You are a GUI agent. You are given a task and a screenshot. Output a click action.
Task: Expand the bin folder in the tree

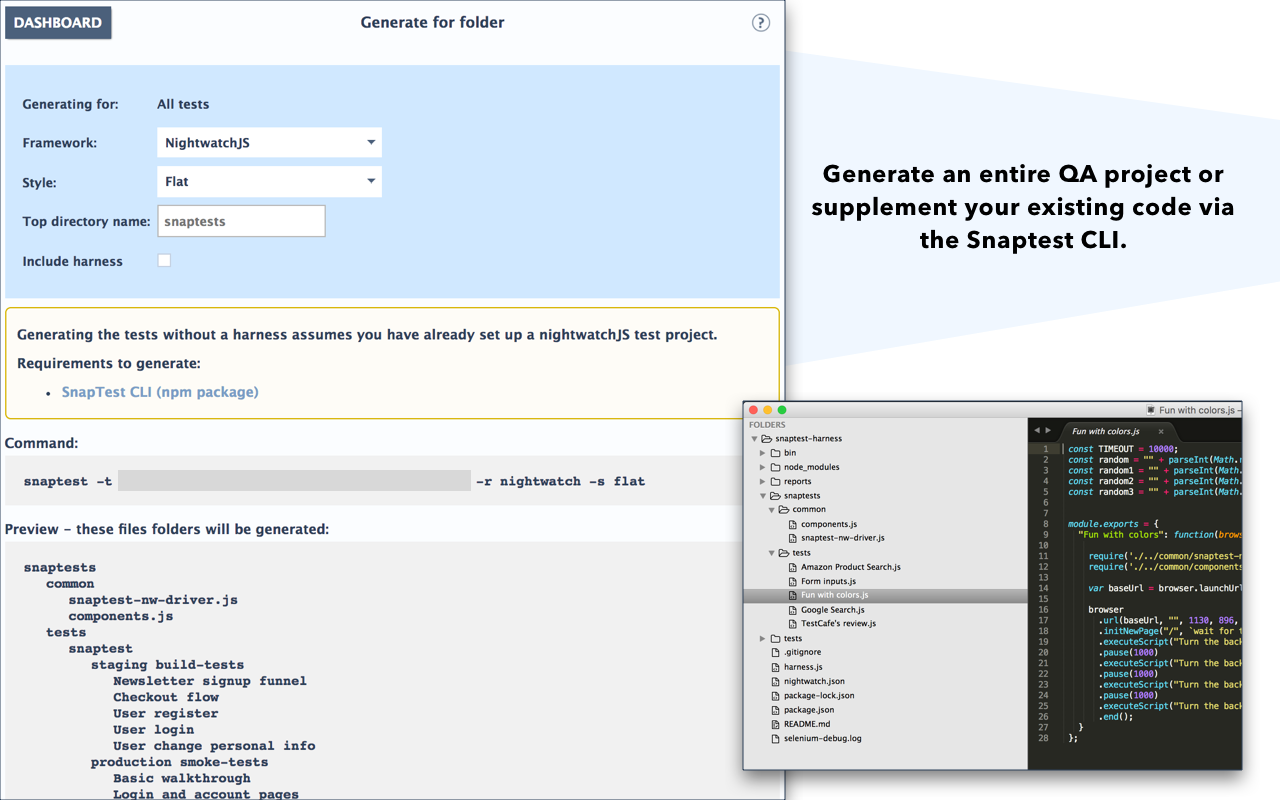tap(762, 453)
